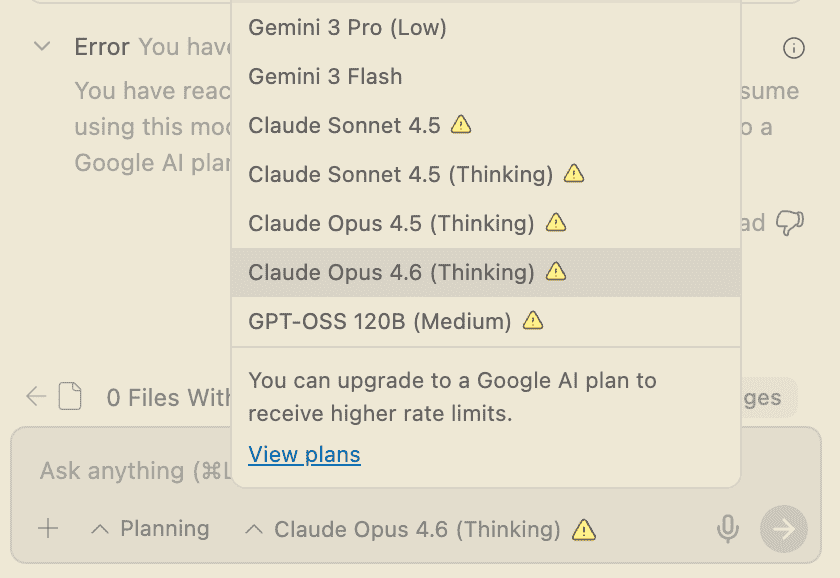Image resolution: width=840 pixels, height=578 pixels.
Task: Click the info circle icon beside Error
Action: point(793,48)
